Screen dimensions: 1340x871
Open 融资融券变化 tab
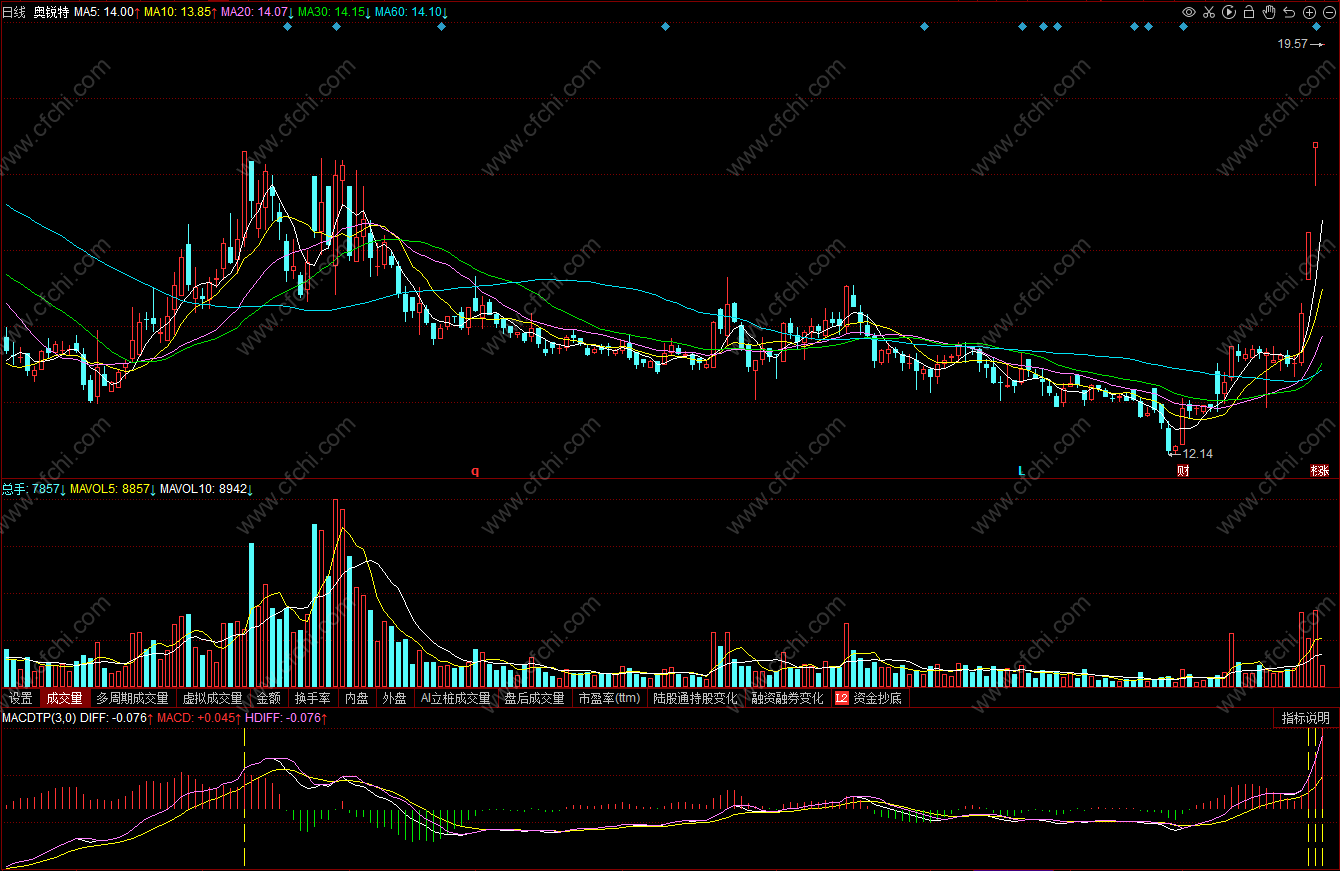(x=787, y=698)
